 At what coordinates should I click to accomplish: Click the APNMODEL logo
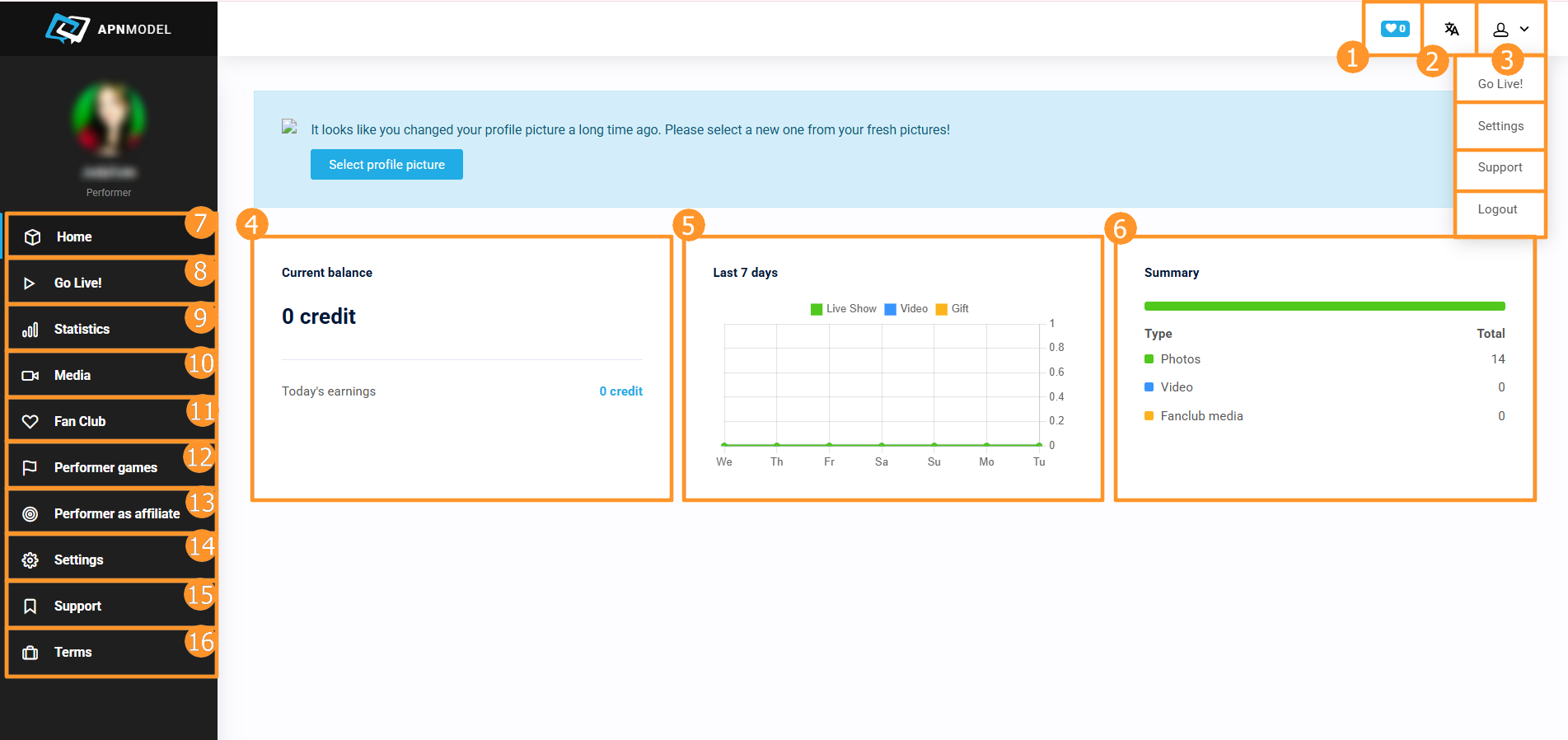(x=108, y=29)
